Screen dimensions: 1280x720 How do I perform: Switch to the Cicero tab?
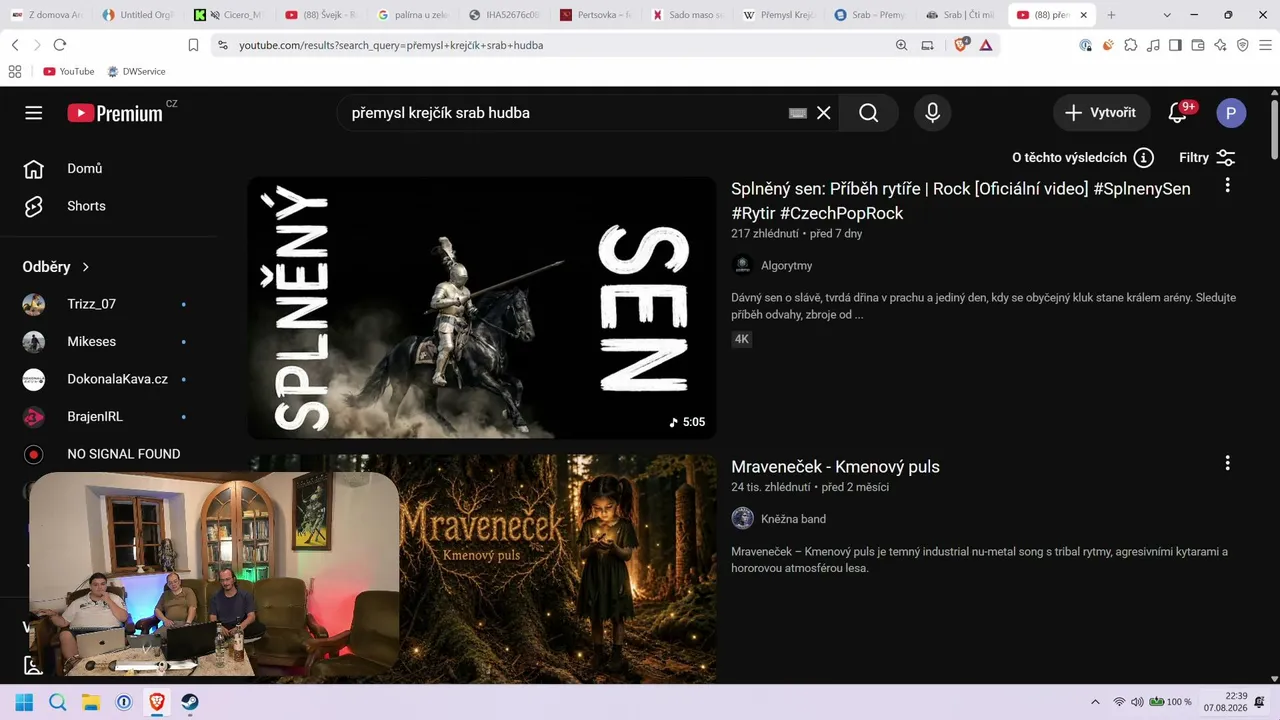click(x=230, y=15)
